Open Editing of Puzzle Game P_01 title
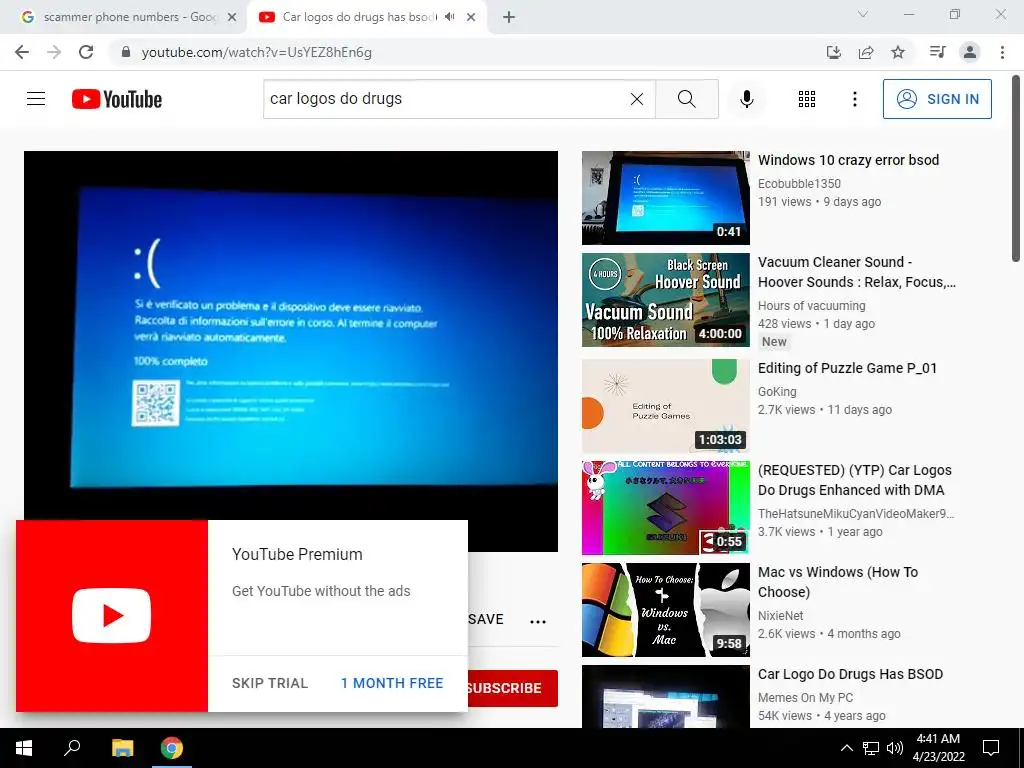Viewport: 1024px width, 768px height. pyautogui.click(x=848, y=368)
